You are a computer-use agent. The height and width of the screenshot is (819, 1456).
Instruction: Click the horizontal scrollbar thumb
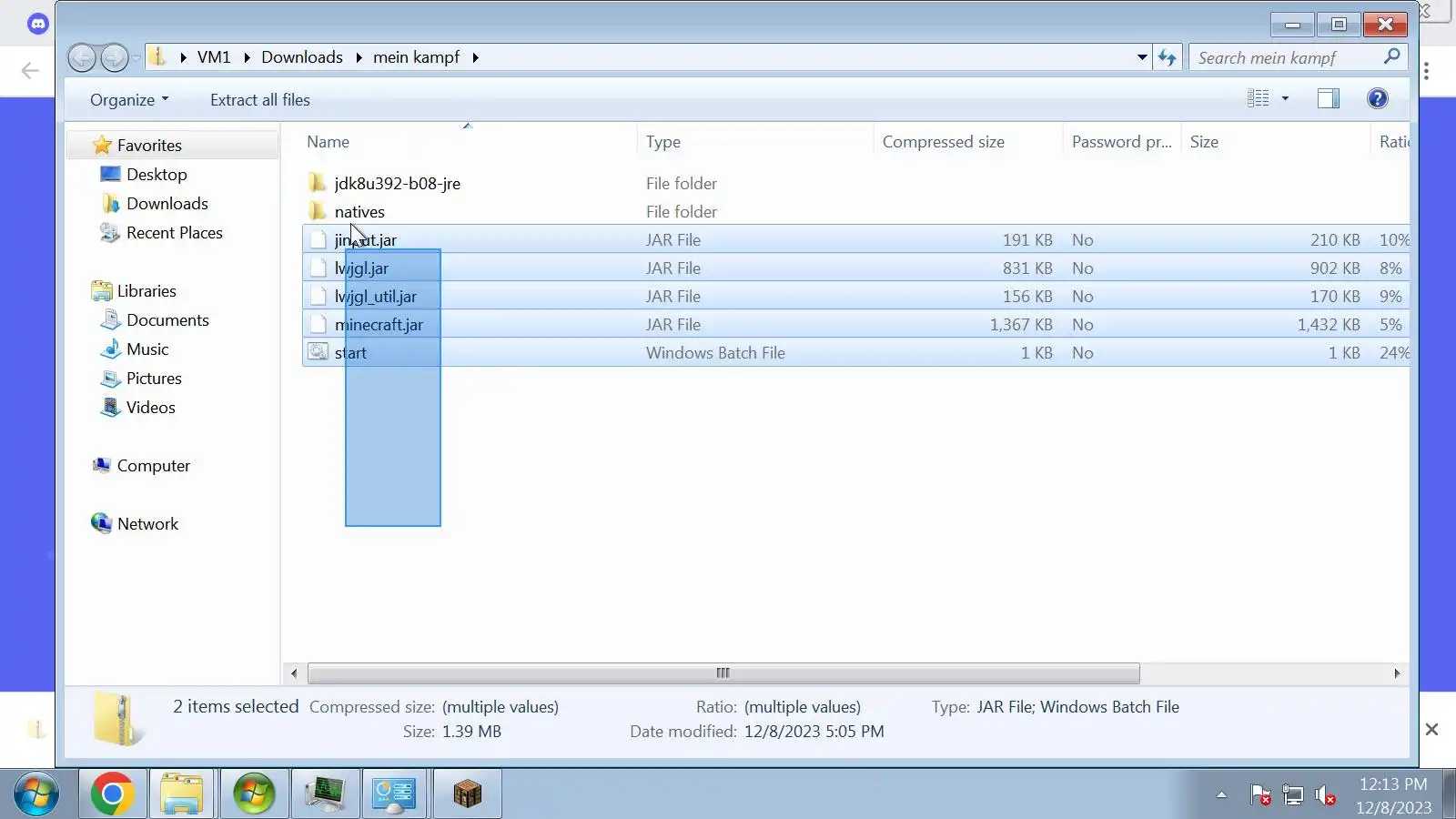(723, 673)
